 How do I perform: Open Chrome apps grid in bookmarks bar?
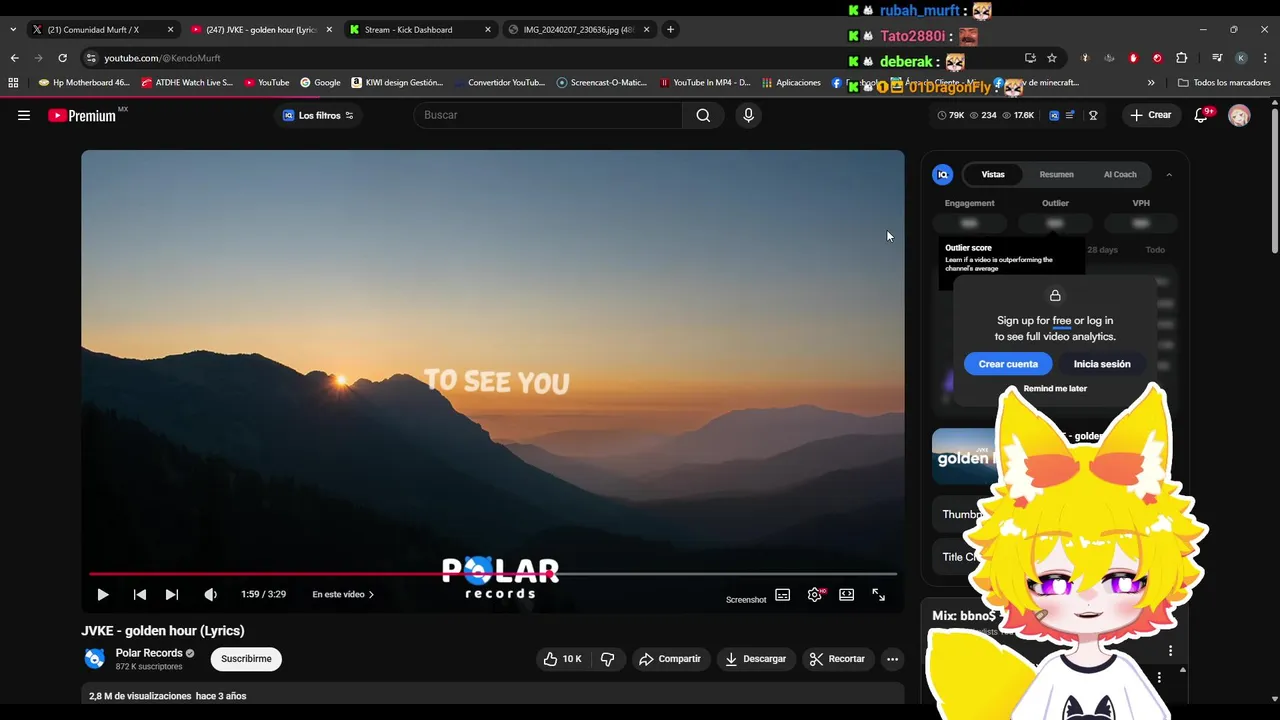tap(13, 83)
